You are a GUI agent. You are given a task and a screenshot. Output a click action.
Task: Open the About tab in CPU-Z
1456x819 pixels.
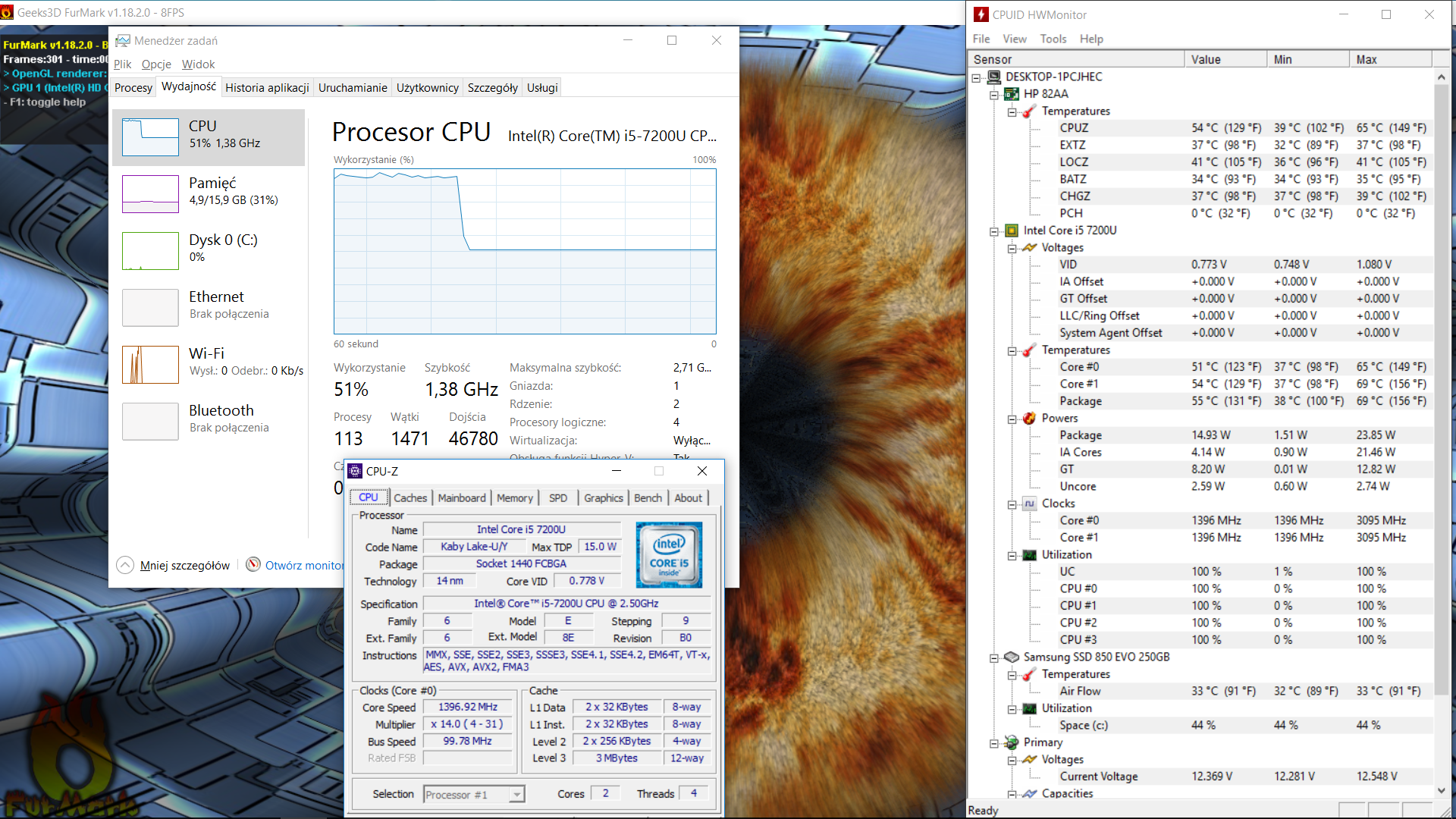pyautogui.click(x=689, y=497)
